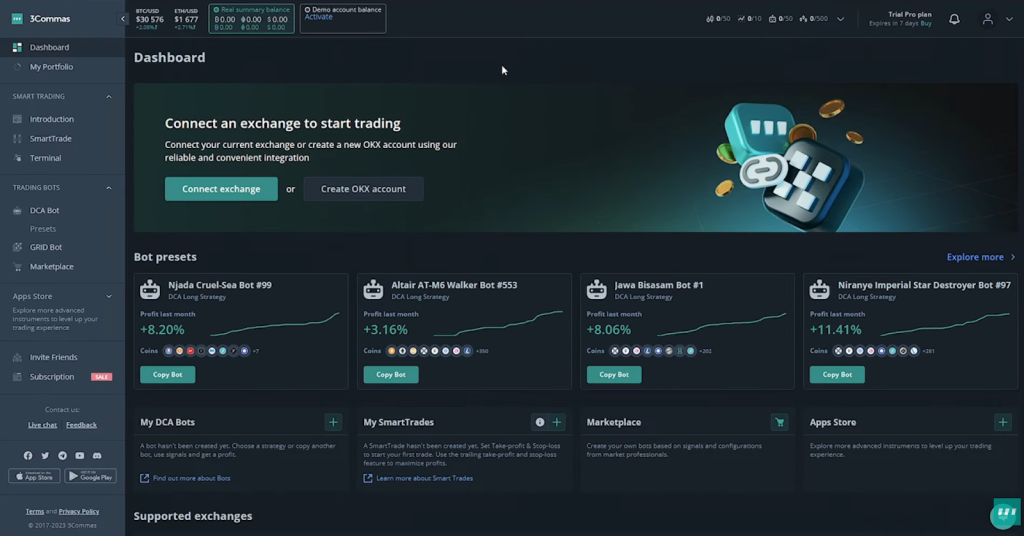Viewport: 1024px width, 536px height.
Task: Expand the account menu chevron
Action: tap(1009, 19)
